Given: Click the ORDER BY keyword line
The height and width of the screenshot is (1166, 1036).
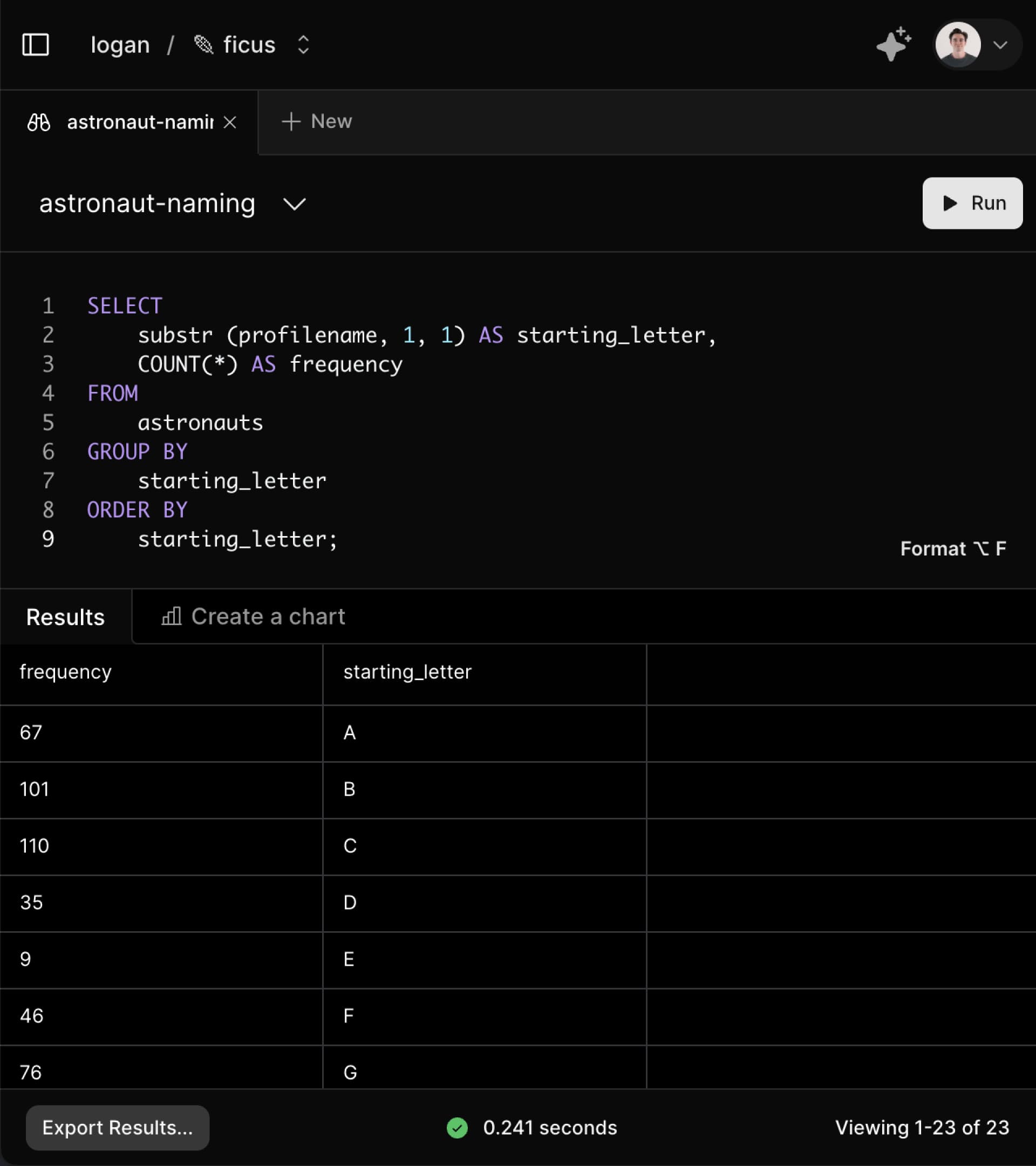Looking at the screenshot, I should point(137,510).
